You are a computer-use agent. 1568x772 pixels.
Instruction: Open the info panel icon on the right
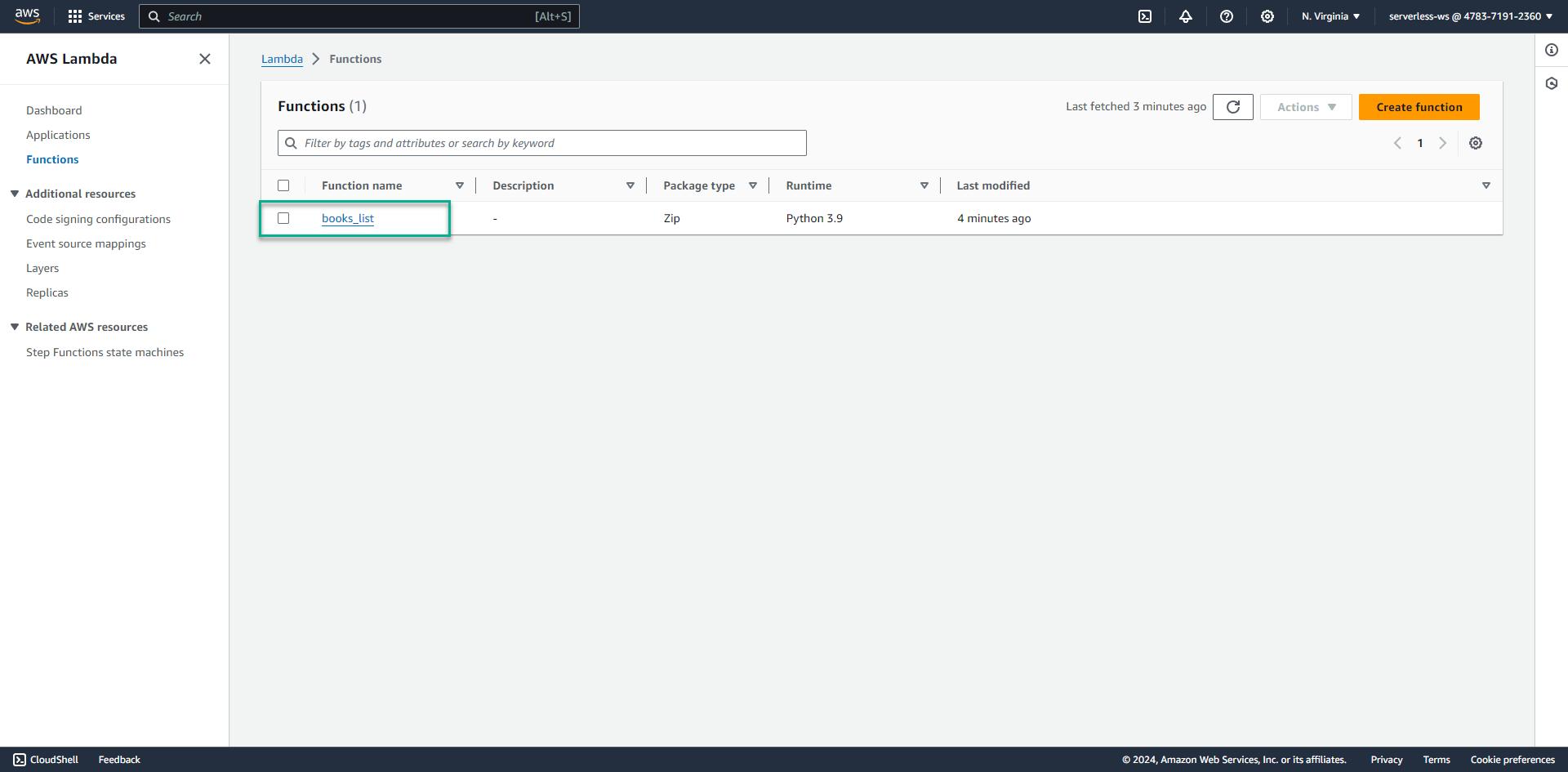point(1552,50)
